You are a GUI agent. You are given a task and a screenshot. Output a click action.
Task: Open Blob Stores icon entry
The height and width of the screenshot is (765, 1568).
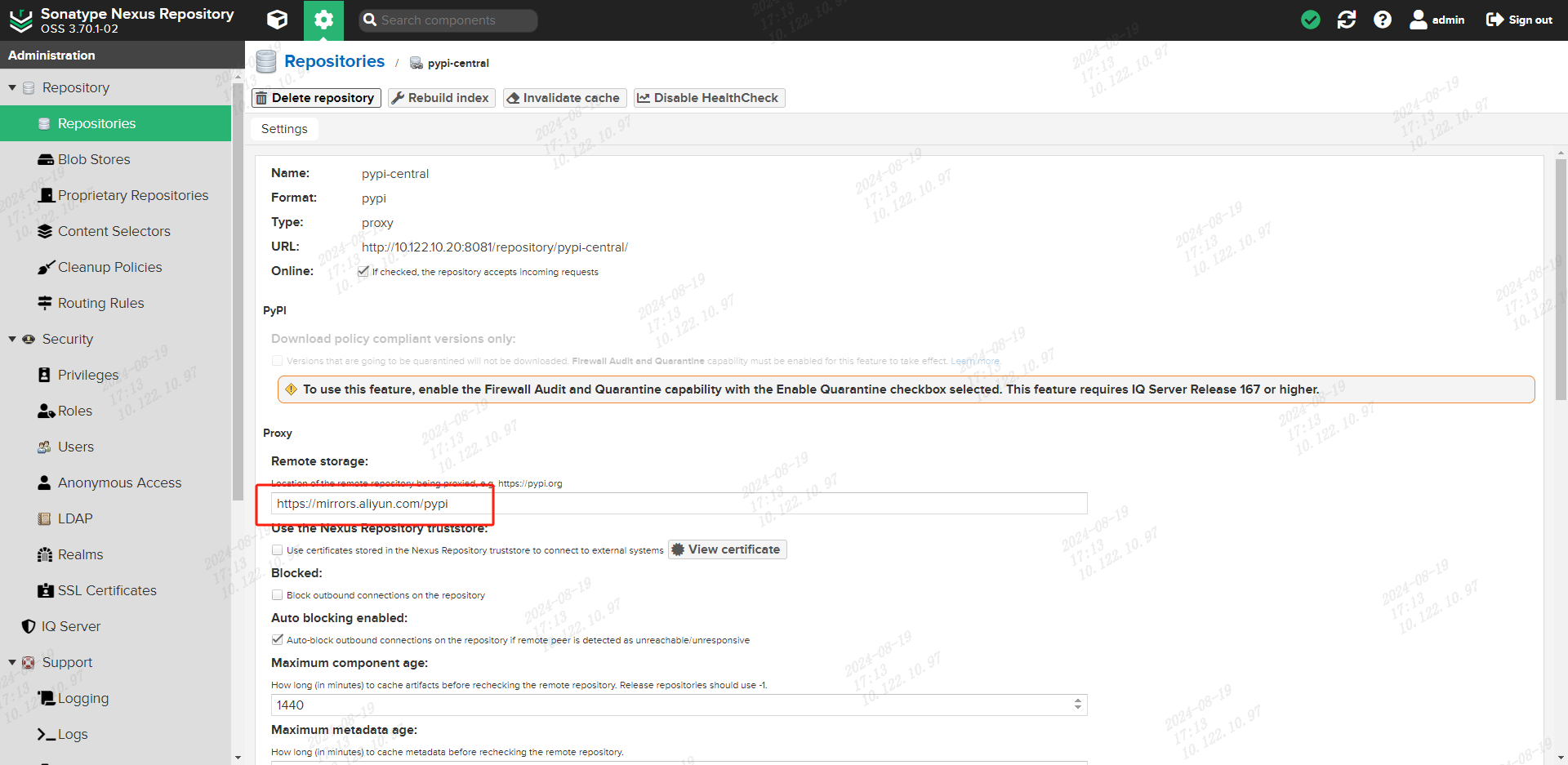pos(46,159)
